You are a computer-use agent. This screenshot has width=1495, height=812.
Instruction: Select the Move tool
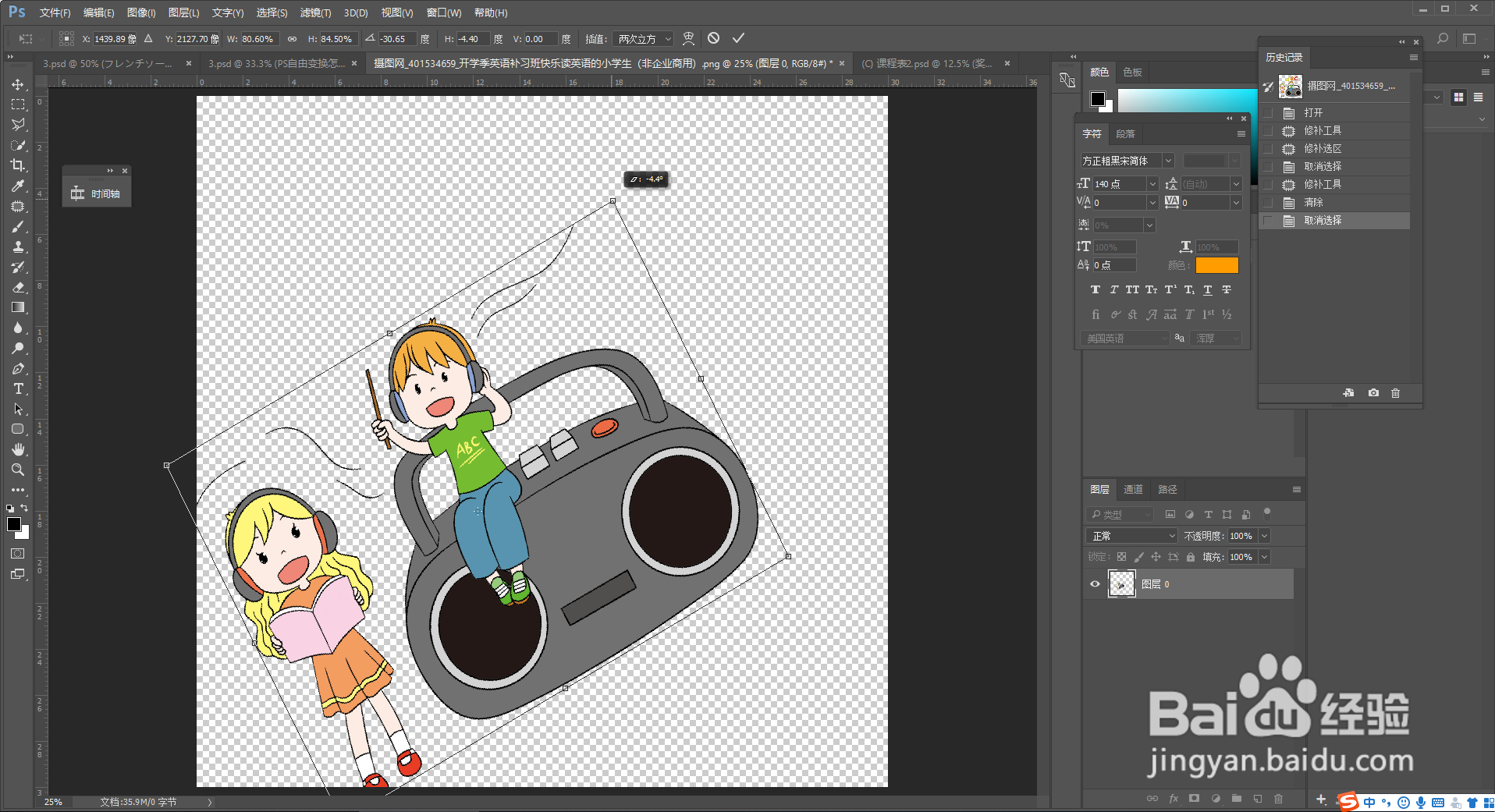tap(17, 84)
